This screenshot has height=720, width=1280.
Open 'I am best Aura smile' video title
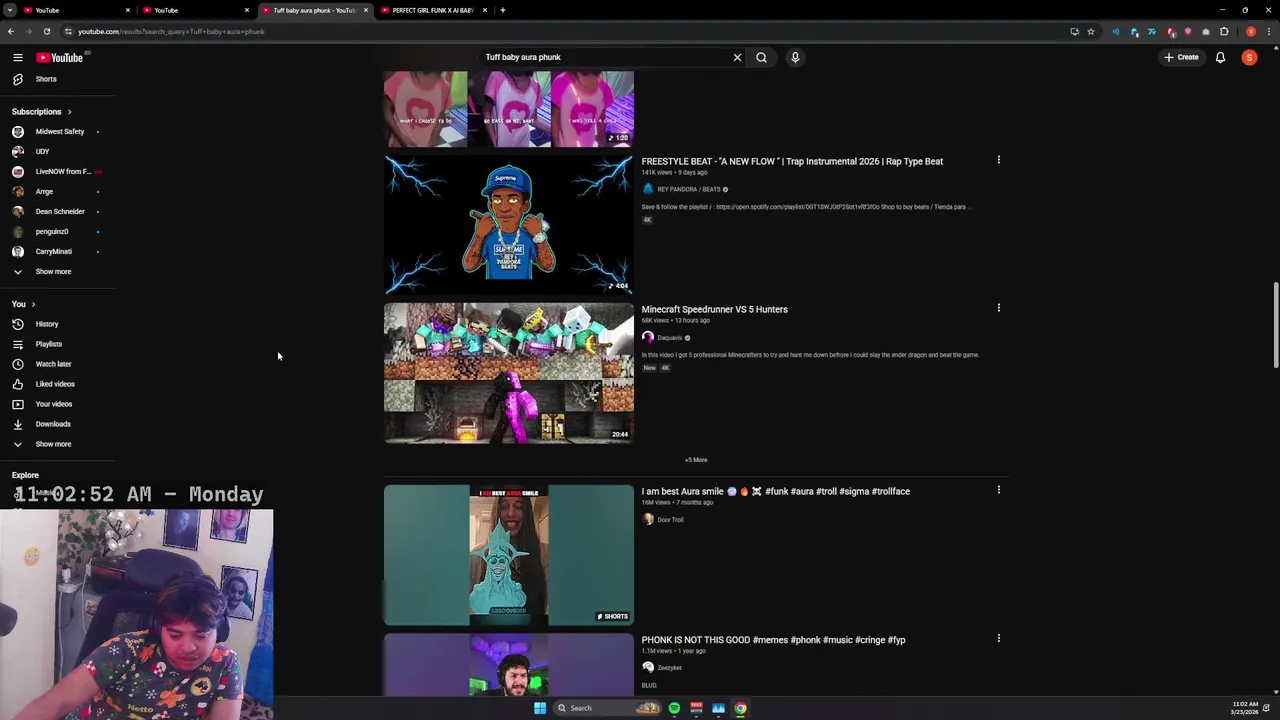(x=775, y=492)
